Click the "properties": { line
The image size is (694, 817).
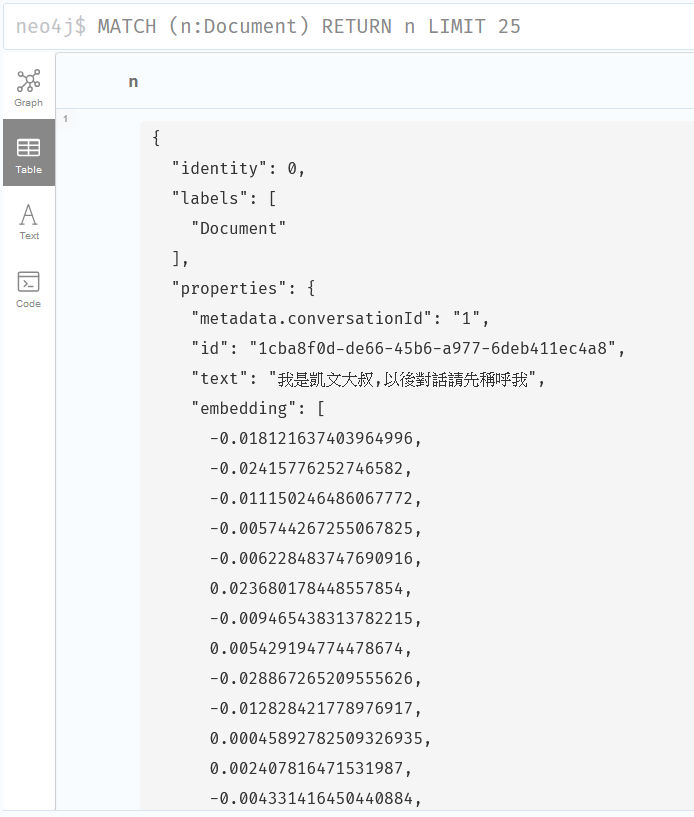[x=243, y=288]
